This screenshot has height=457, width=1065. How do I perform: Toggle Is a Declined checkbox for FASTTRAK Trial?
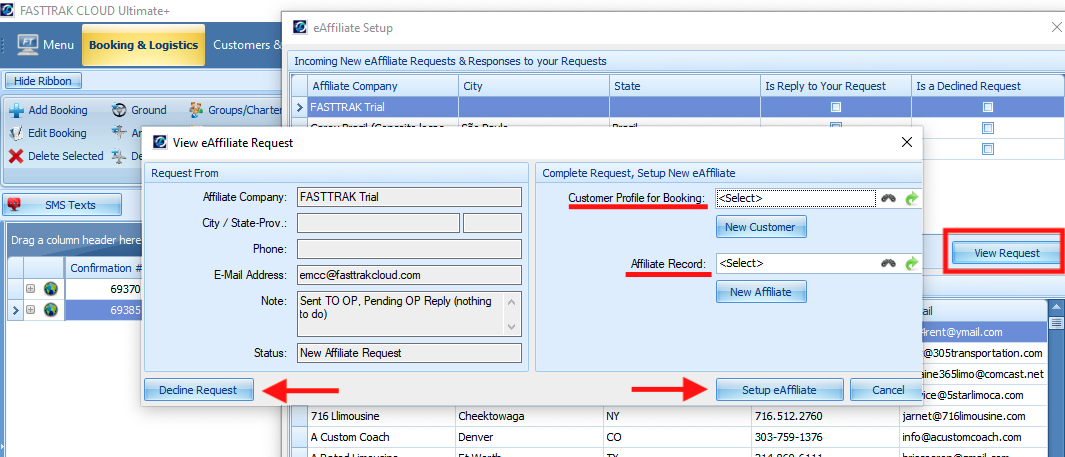point(988,107)
